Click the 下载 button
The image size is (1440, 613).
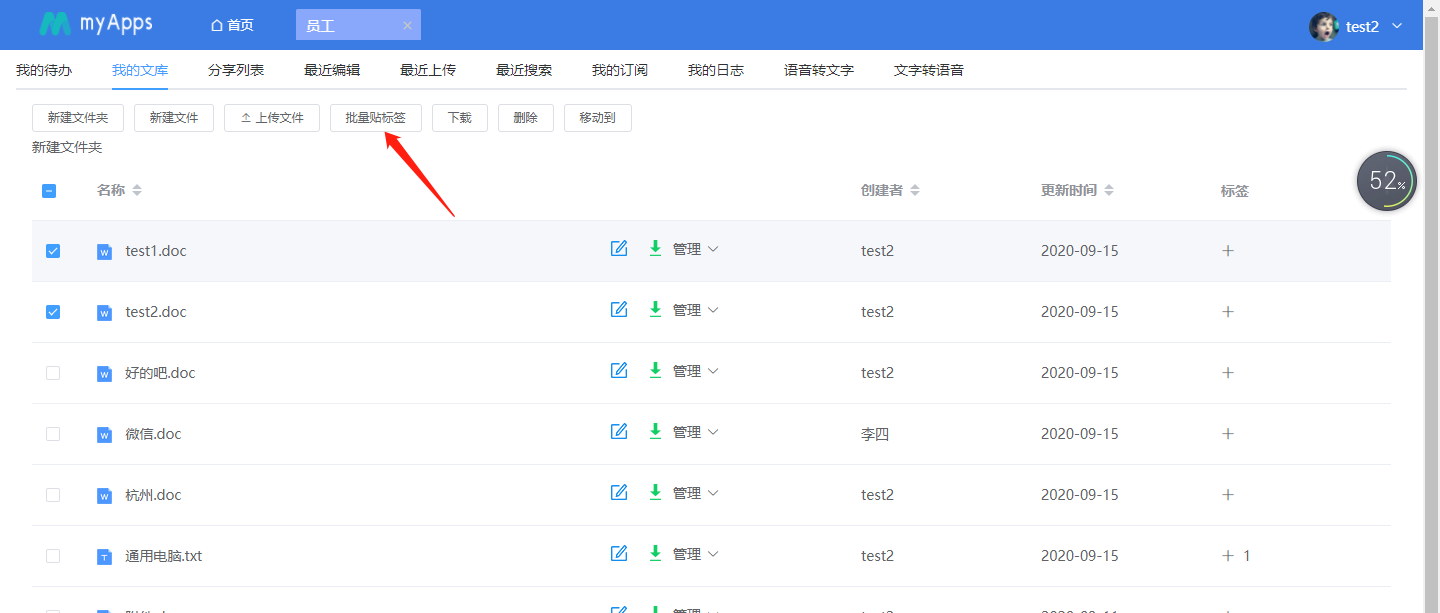tap(460, 118)
